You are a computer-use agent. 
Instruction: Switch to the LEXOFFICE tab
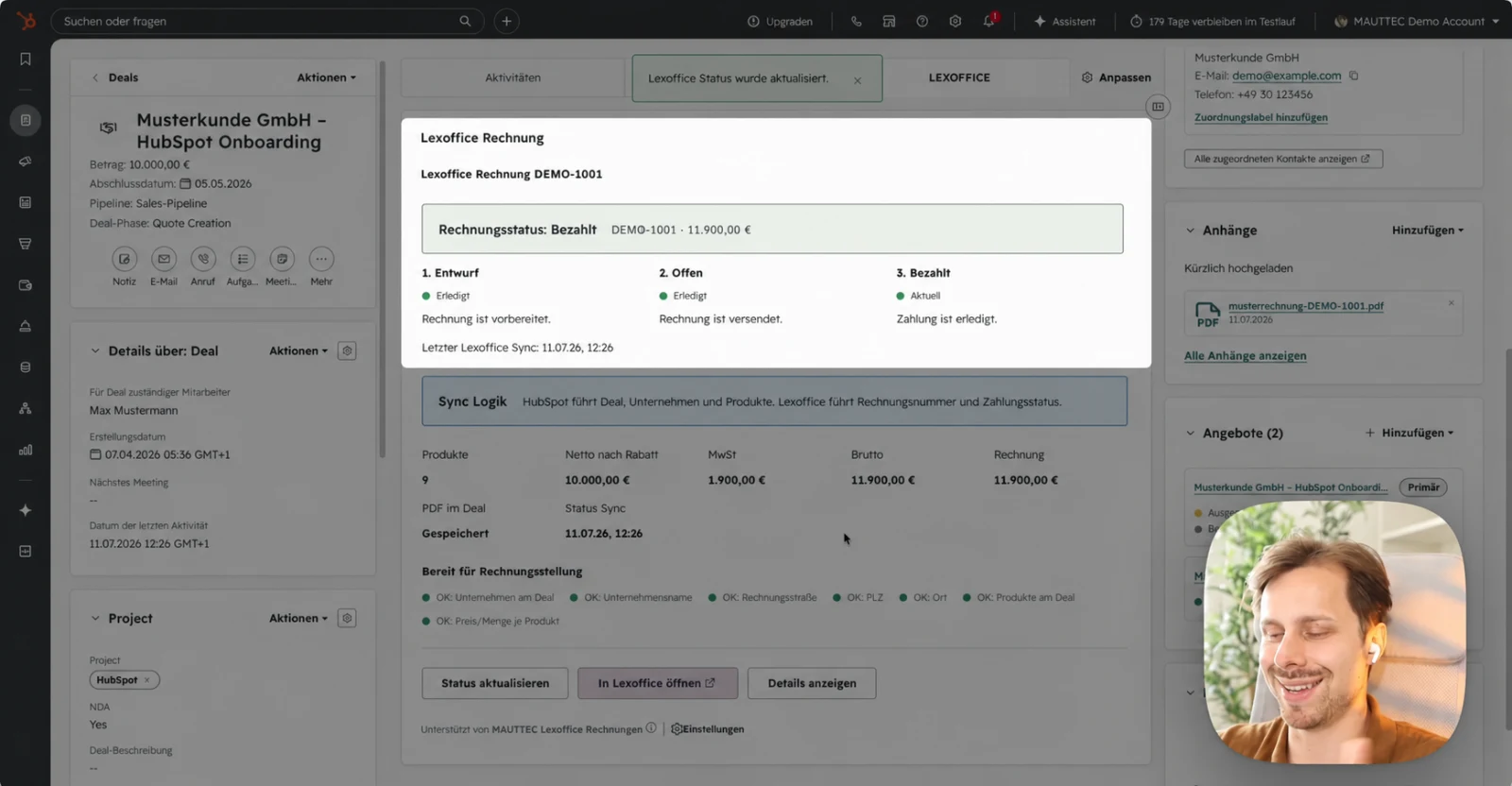click(x=959, y=77)
